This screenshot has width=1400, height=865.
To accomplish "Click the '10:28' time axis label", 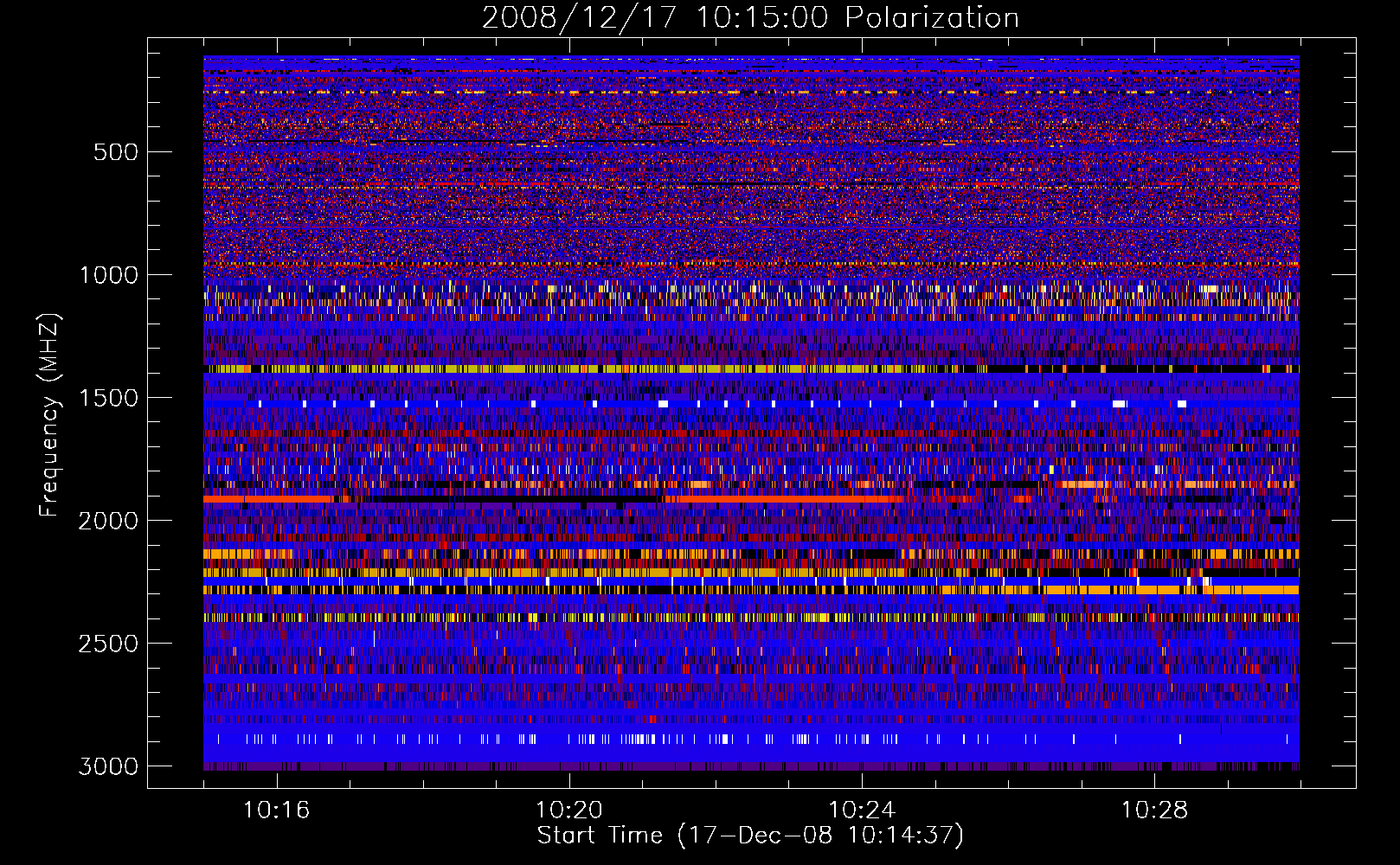I will click(x=1154, y=810).
